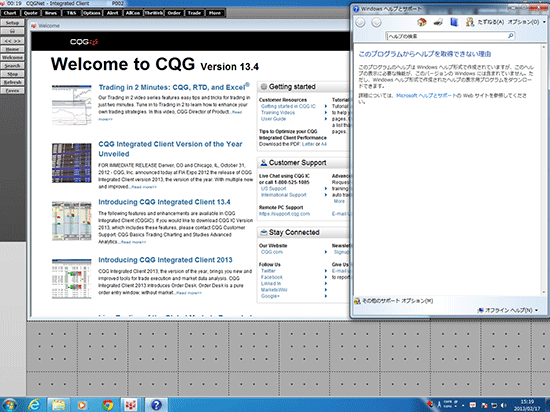
Task: Click Back arrow in Windows Help window
Action: click(361, 22)
